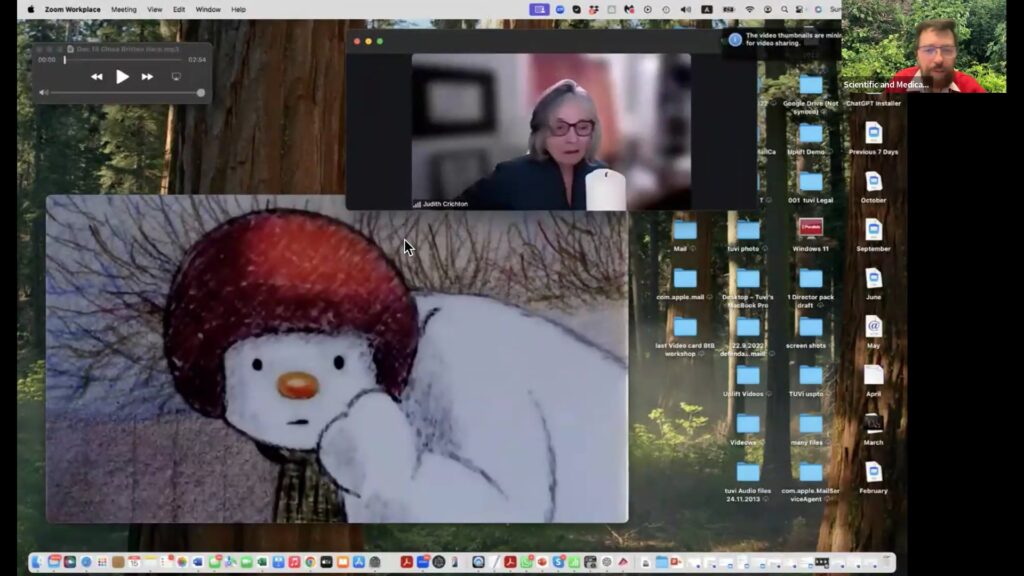Select the last Video card BtB workshop folder
Image resolution: width=1024 pixels, height=576 pixels.
tap(684, 336)
